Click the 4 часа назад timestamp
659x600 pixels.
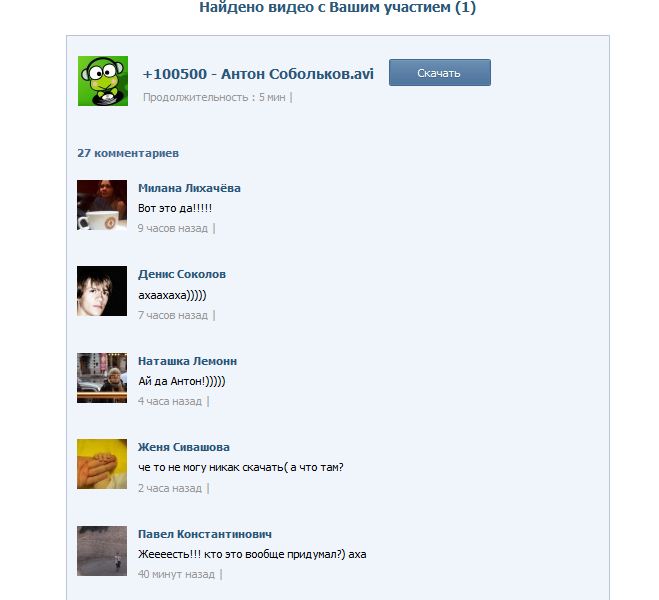click(x=170, y=401)
